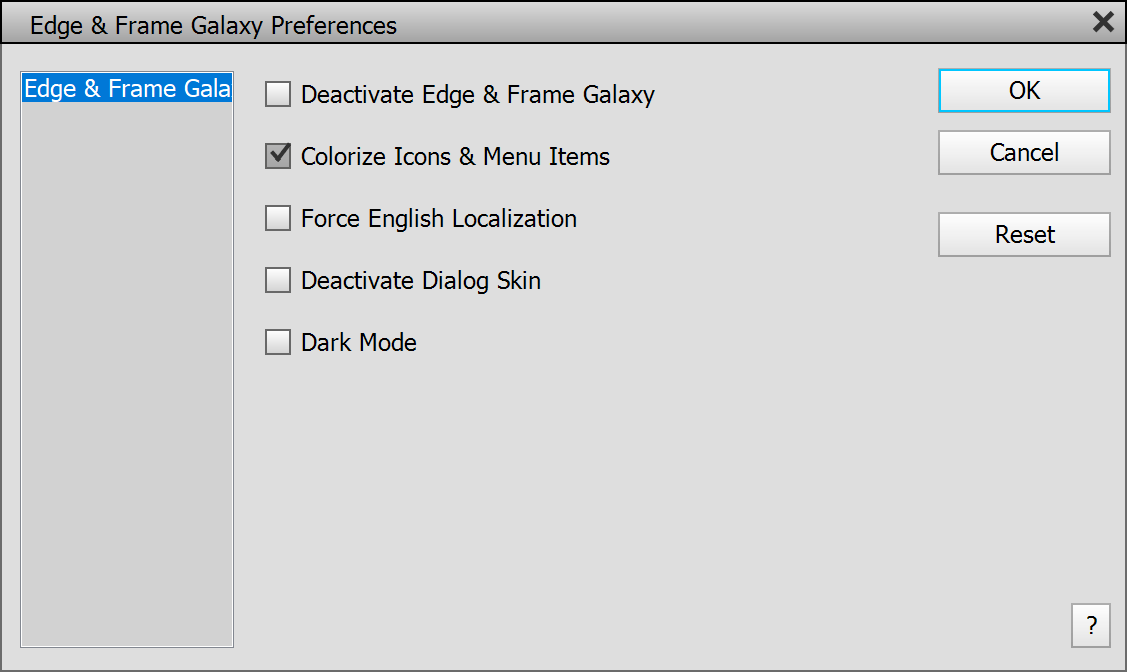This screenshot has width=1127, height=672.
Task: Open help via the question mark button
Action: (1090, 626)
